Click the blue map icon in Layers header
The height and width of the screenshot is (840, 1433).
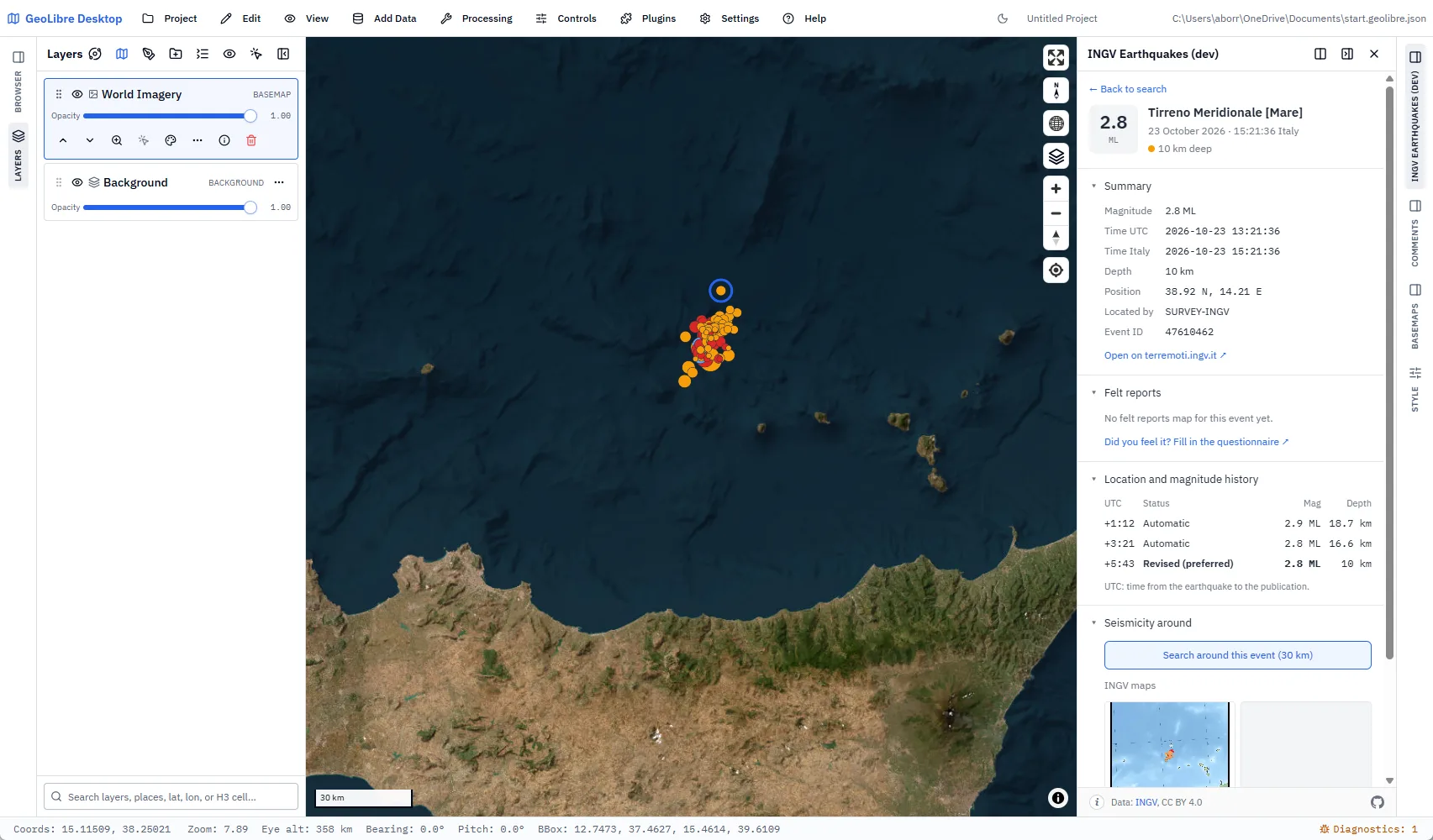(122, 54)
